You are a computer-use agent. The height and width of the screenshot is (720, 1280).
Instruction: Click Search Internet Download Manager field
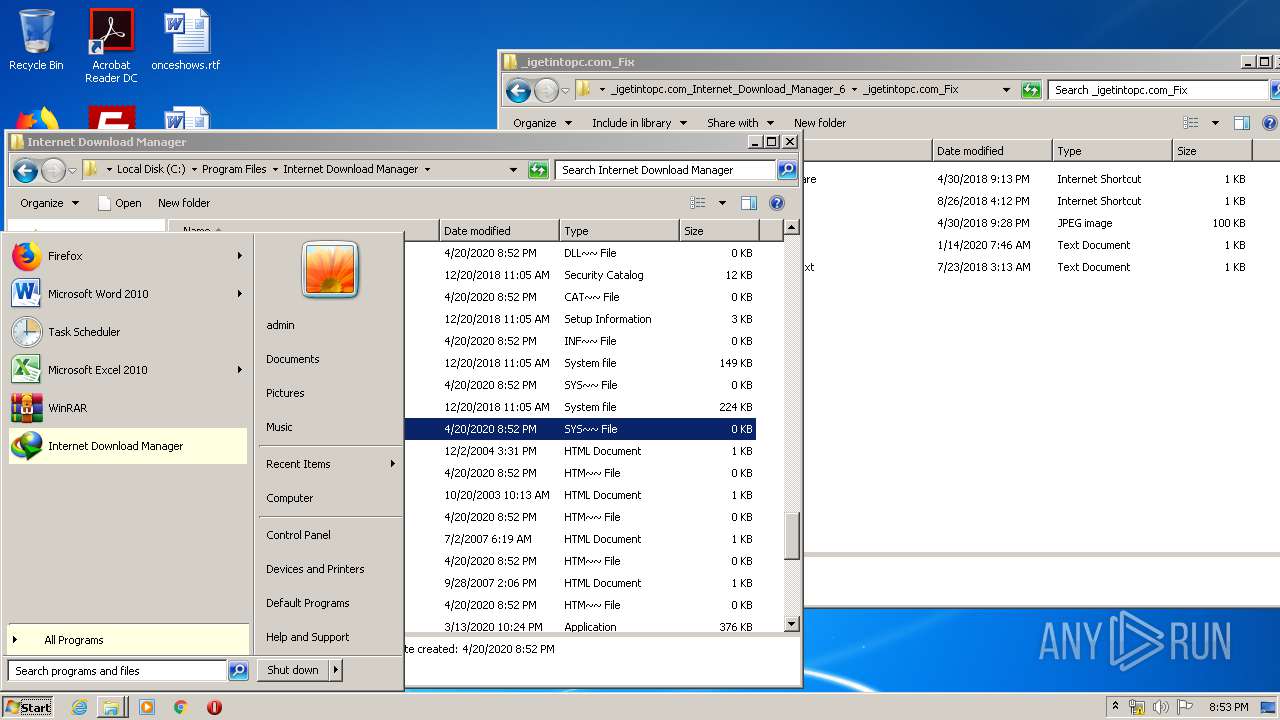click(x=665, y=170)
